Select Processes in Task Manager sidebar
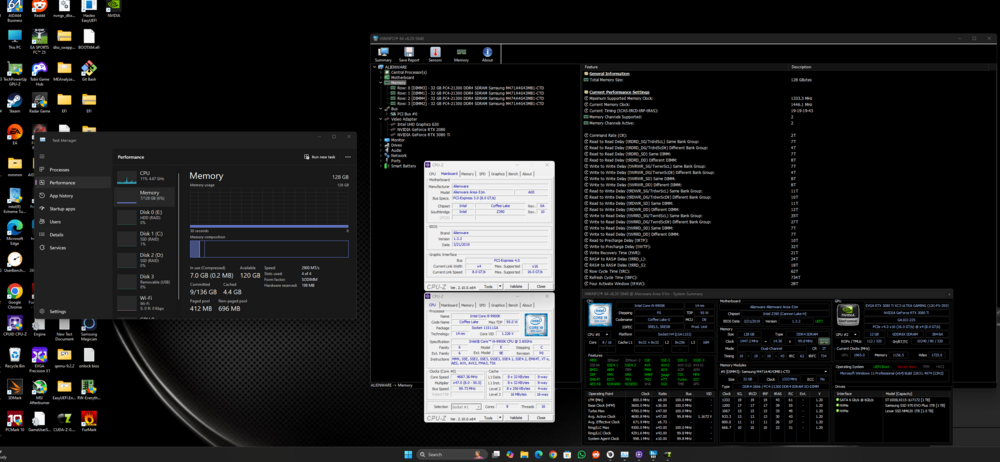This screenshot has height=462, width=1000. tap(60, 170)
